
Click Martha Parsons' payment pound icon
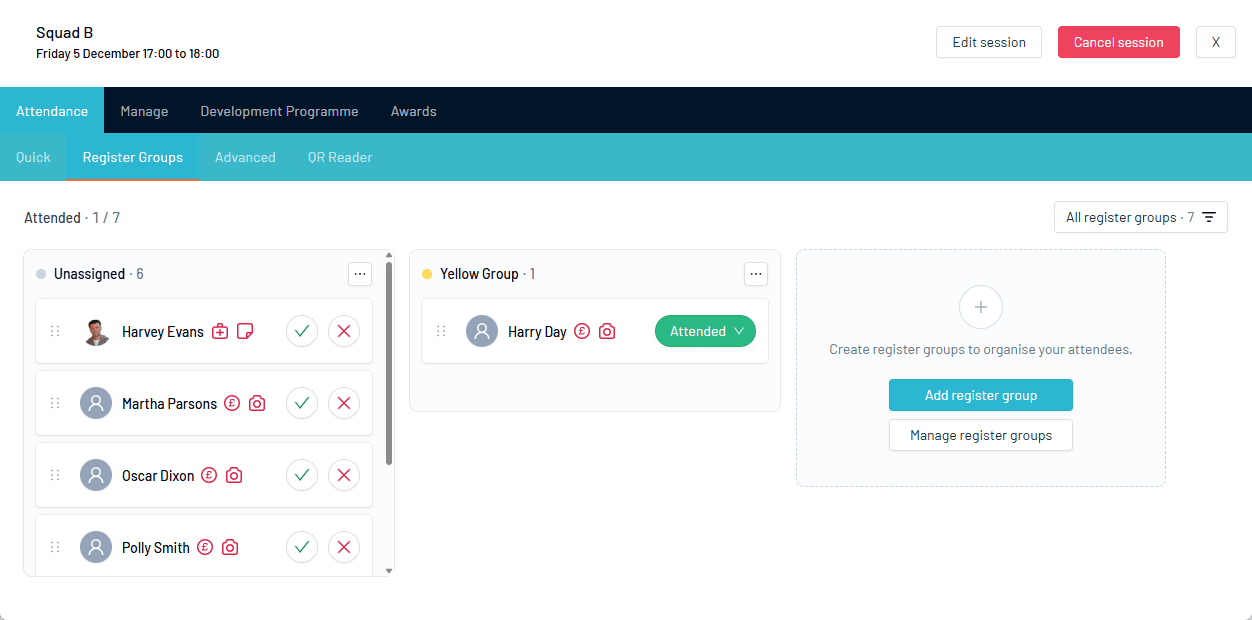pos(232,403)
